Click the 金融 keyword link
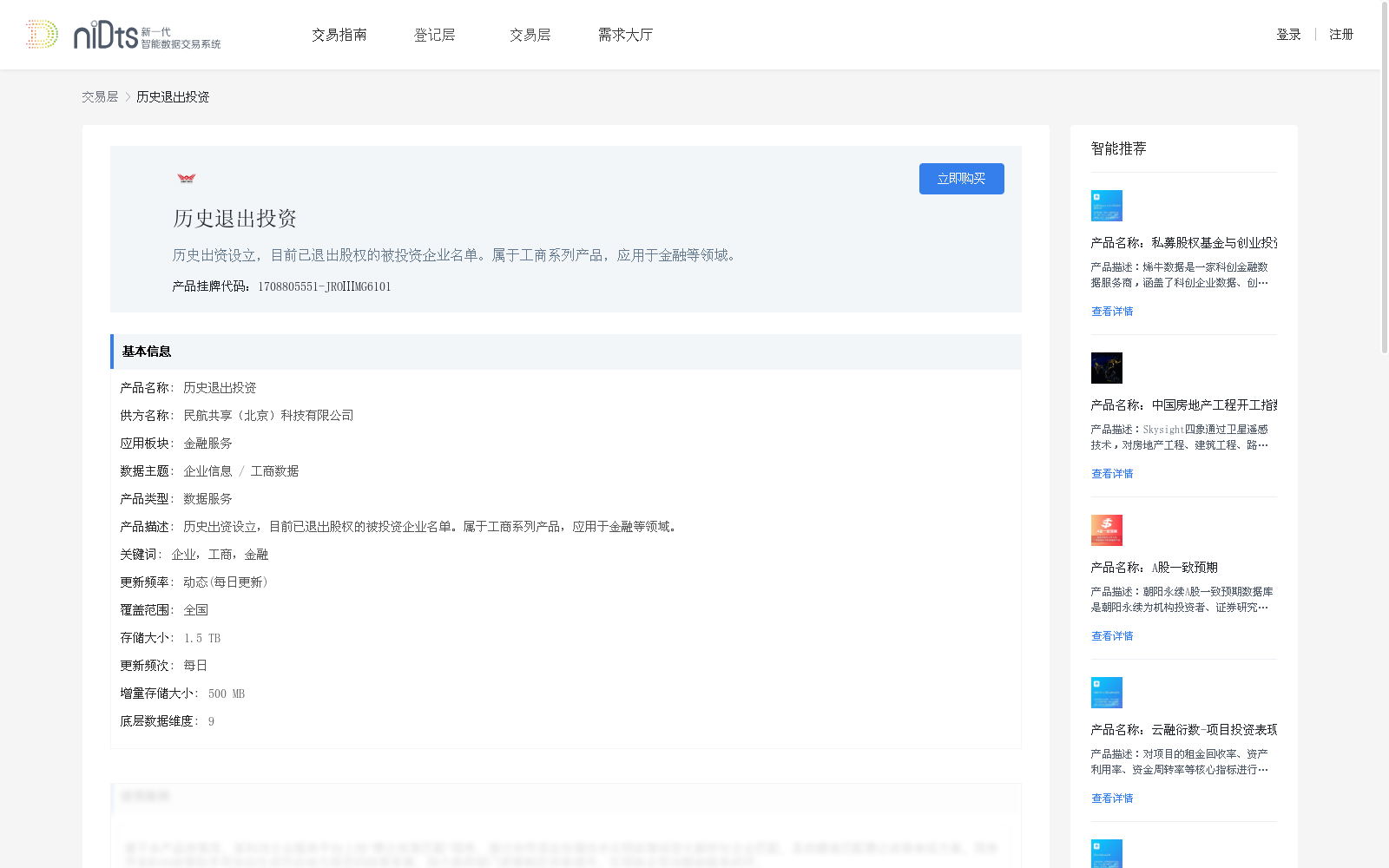The image size is (1389, 868). tap(256, 555)
